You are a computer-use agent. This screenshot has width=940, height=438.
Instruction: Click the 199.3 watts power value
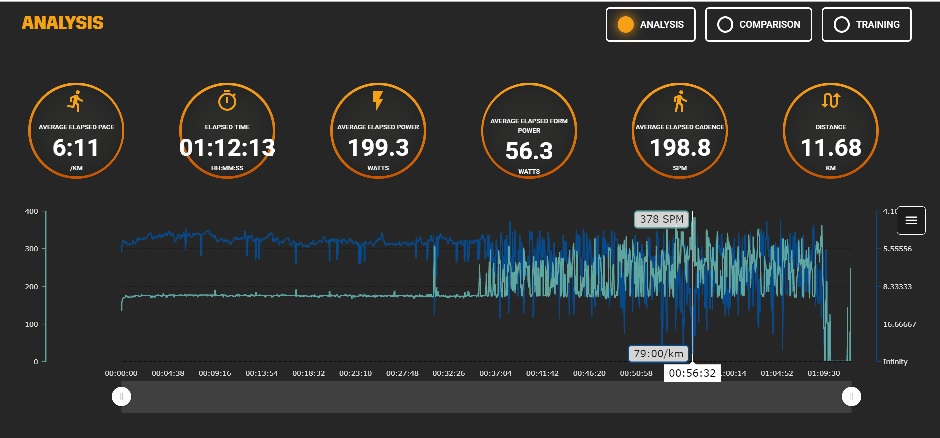378,148
